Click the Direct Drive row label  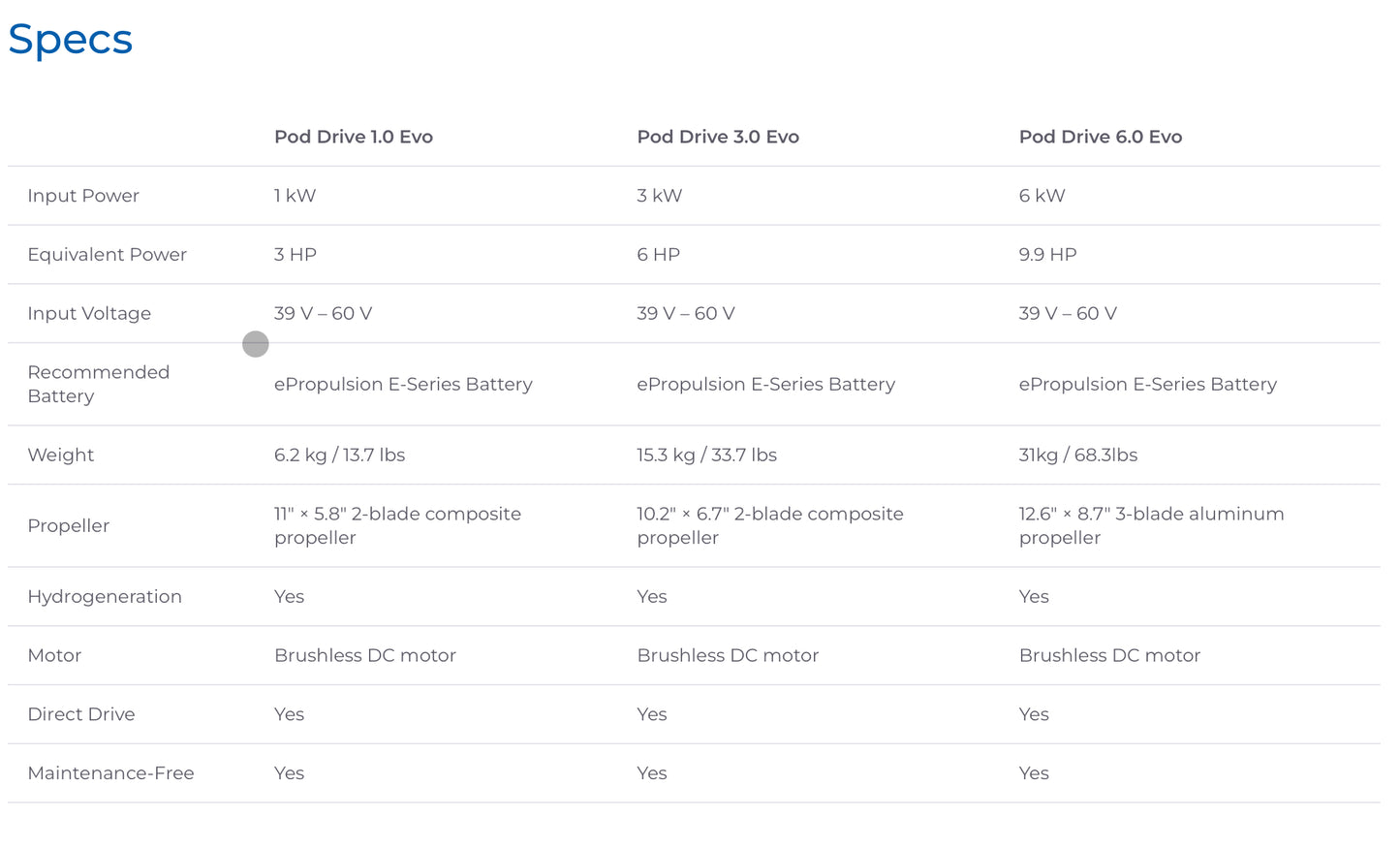[x=81, y=714]
